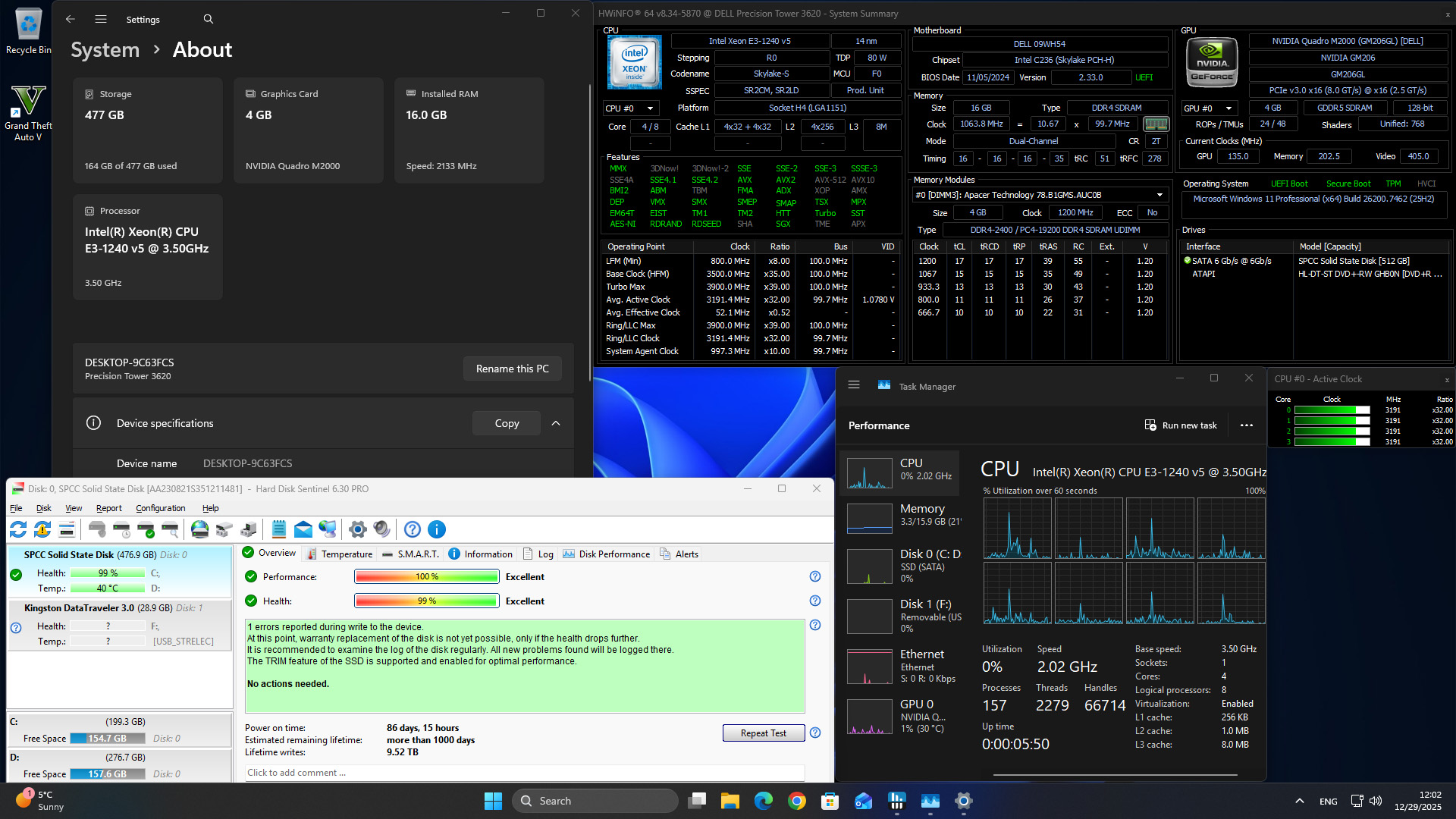Click the three-dot more options in Task Manager

[x=1247, y=425]
